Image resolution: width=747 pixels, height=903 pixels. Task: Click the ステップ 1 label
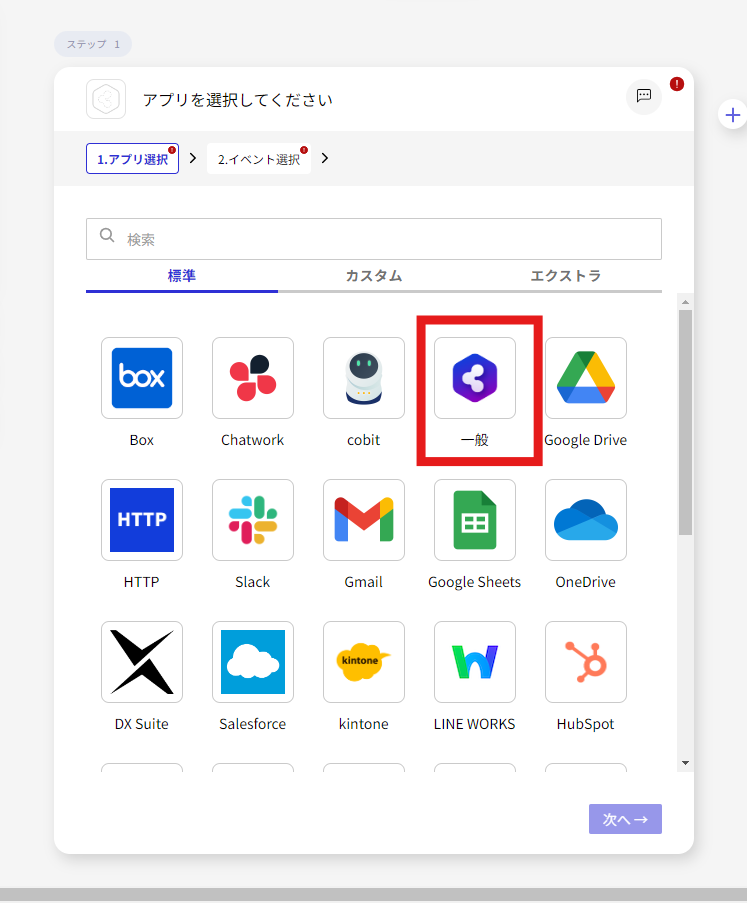[93, 44]
